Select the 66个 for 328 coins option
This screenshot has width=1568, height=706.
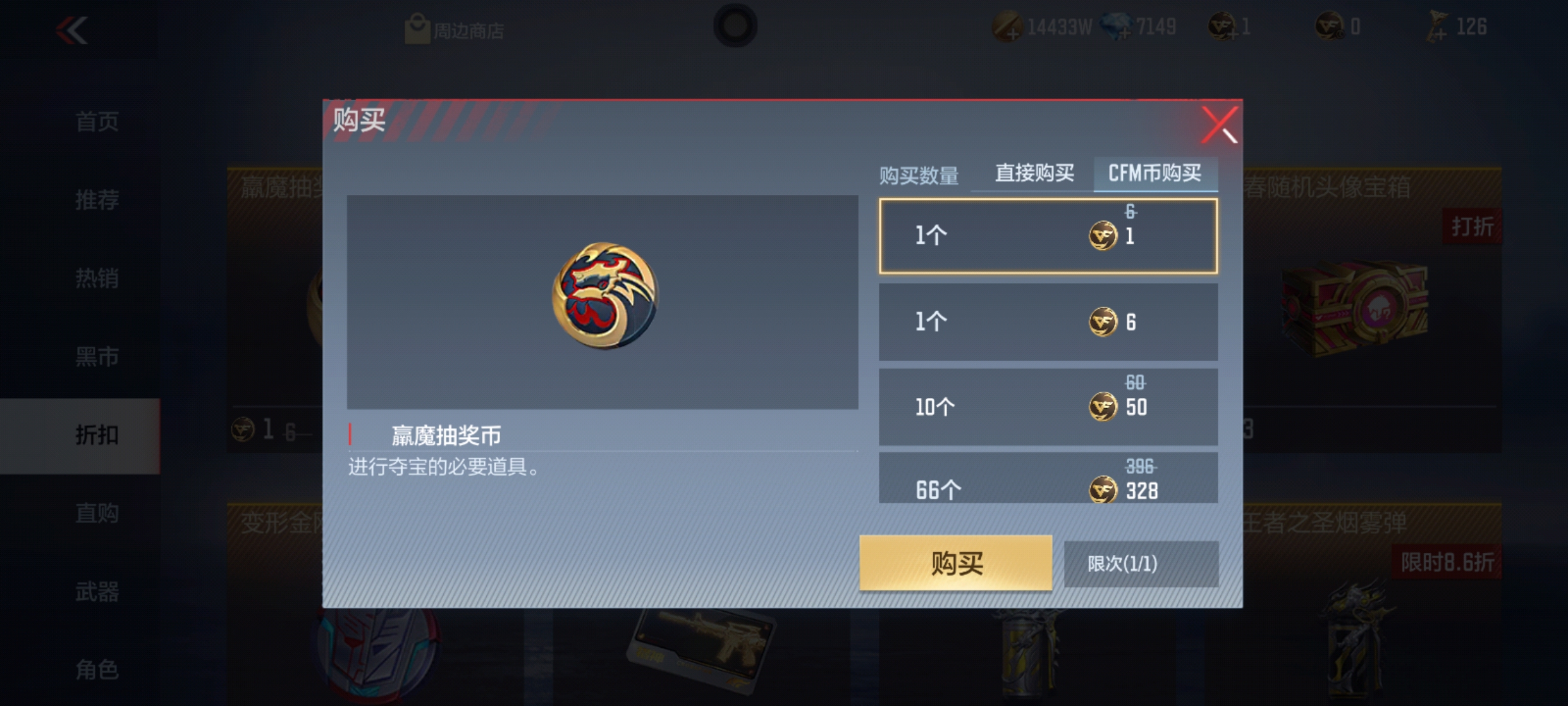pyautogui.click(x=1048, y=478)
